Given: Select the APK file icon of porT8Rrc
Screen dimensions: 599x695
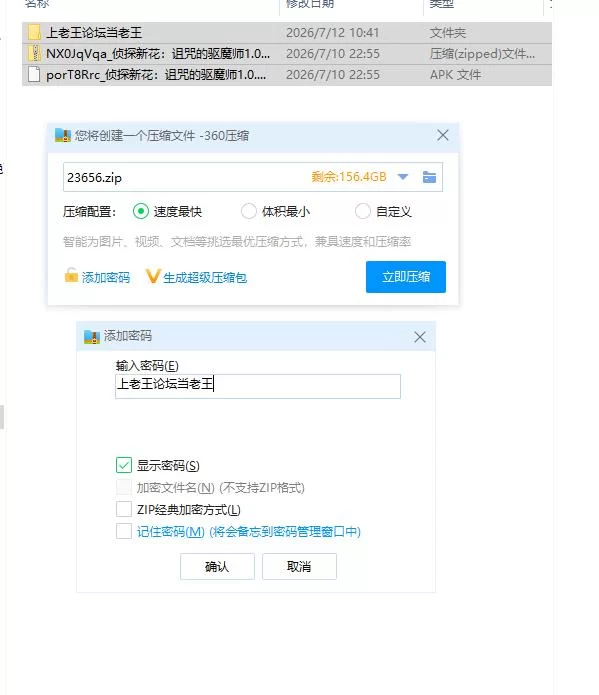Looking at the screenshot, I should [34, 74].
